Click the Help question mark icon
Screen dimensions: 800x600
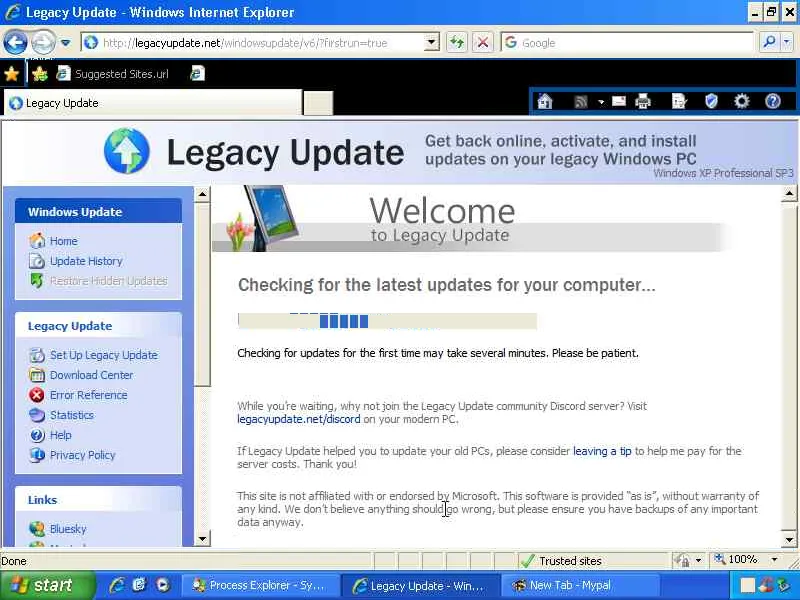(772, 102)
